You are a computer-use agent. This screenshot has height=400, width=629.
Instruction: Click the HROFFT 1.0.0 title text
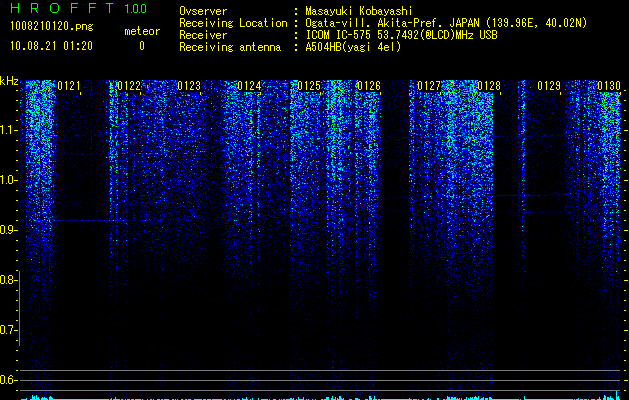[x=79, y=8]
